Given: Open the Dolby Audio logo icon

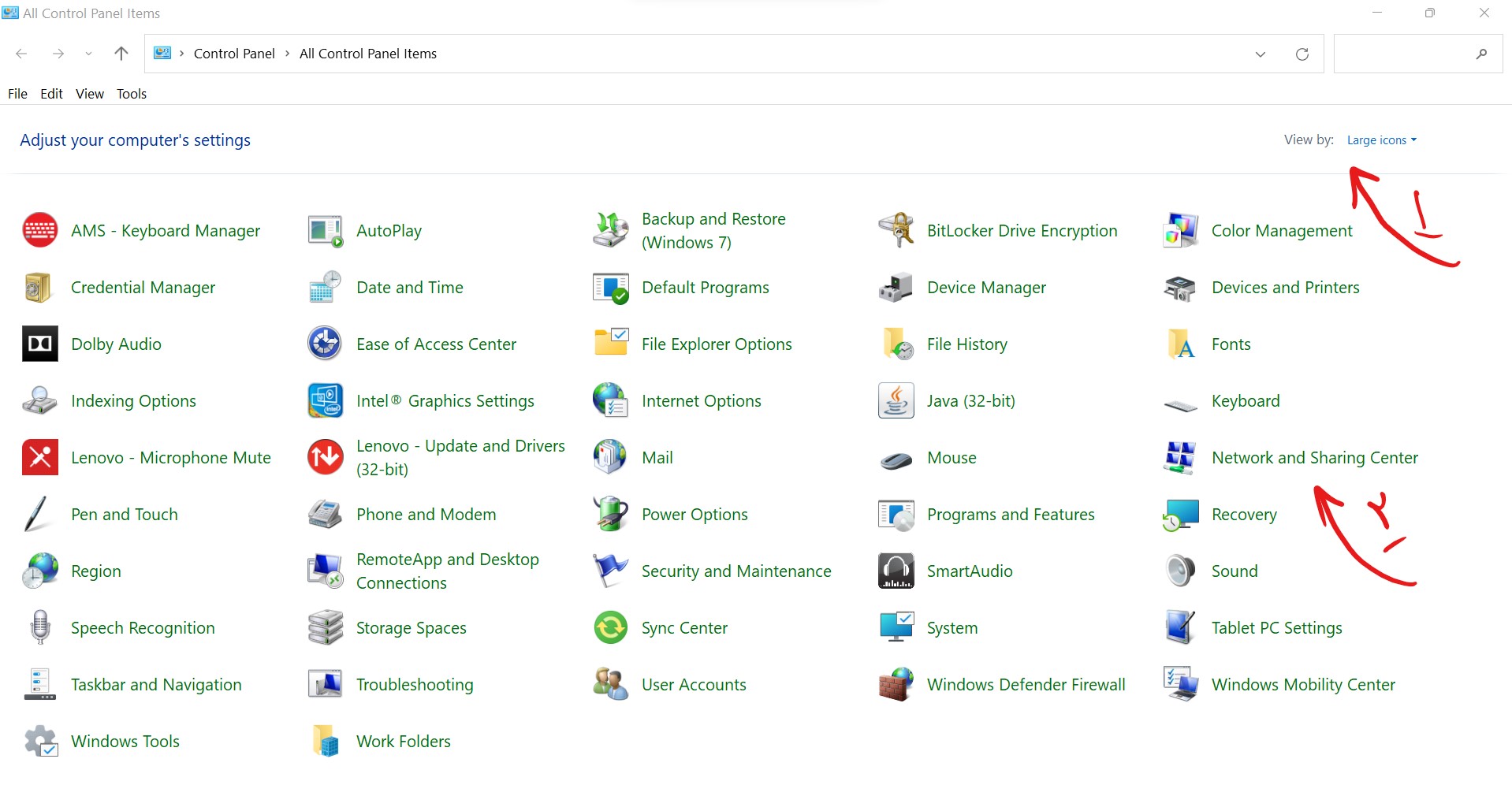Looking at the screenshot, I should pyautogui.click(x=40, y=344).
